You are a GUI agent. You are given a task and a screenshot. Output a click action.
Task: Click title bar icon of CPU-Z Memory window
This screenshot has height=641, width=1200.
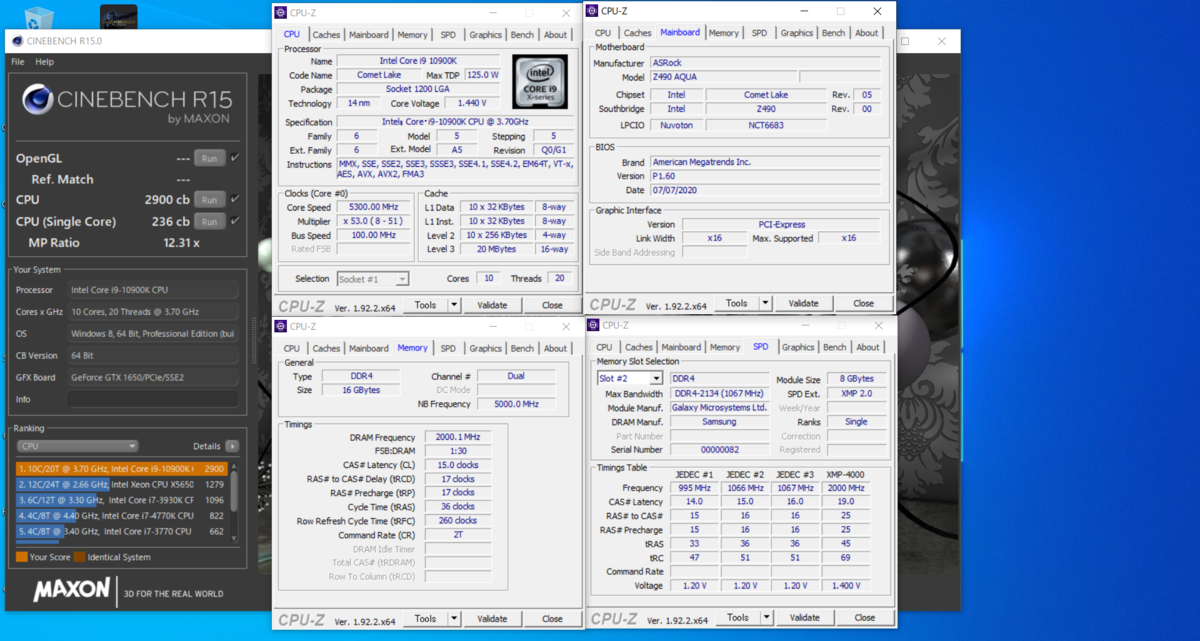point(280,326)
